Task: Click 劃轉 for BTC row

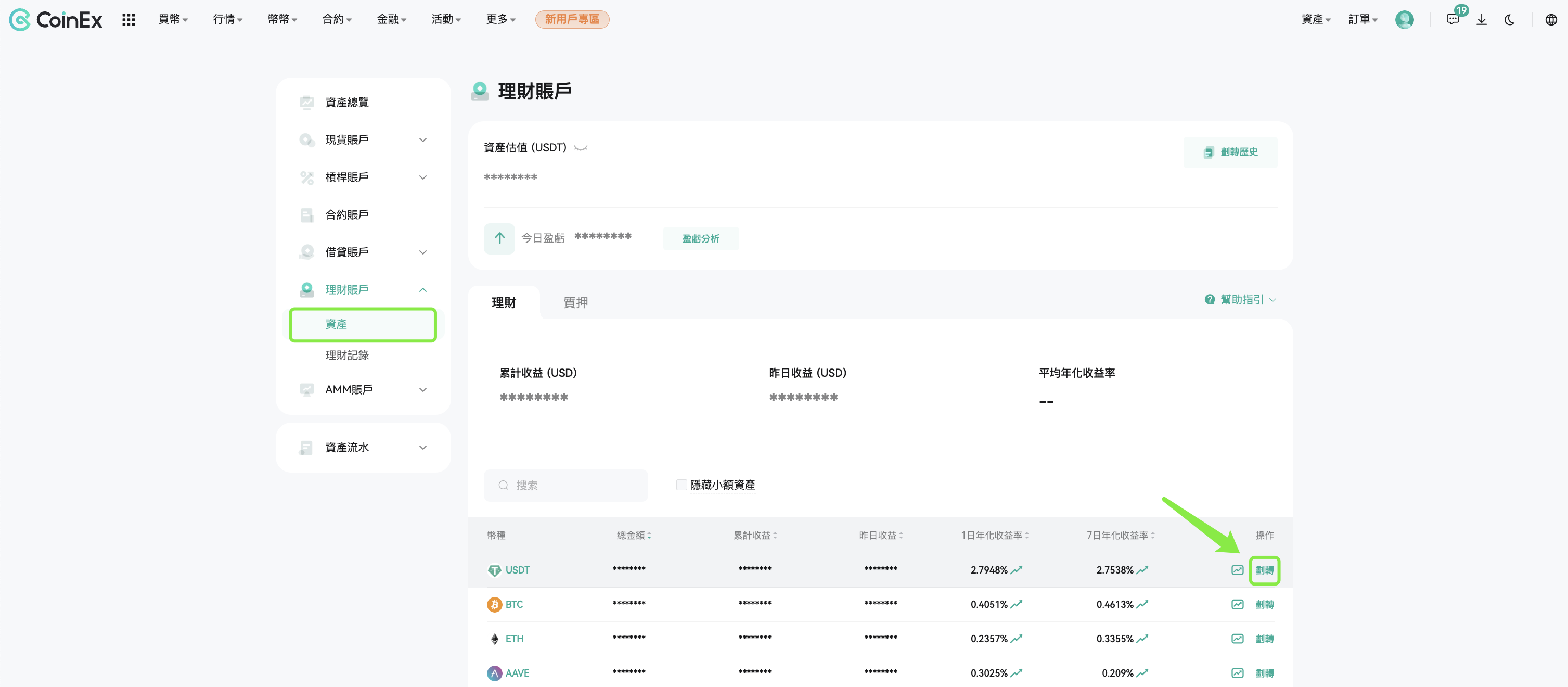Action: point(1264,605)
